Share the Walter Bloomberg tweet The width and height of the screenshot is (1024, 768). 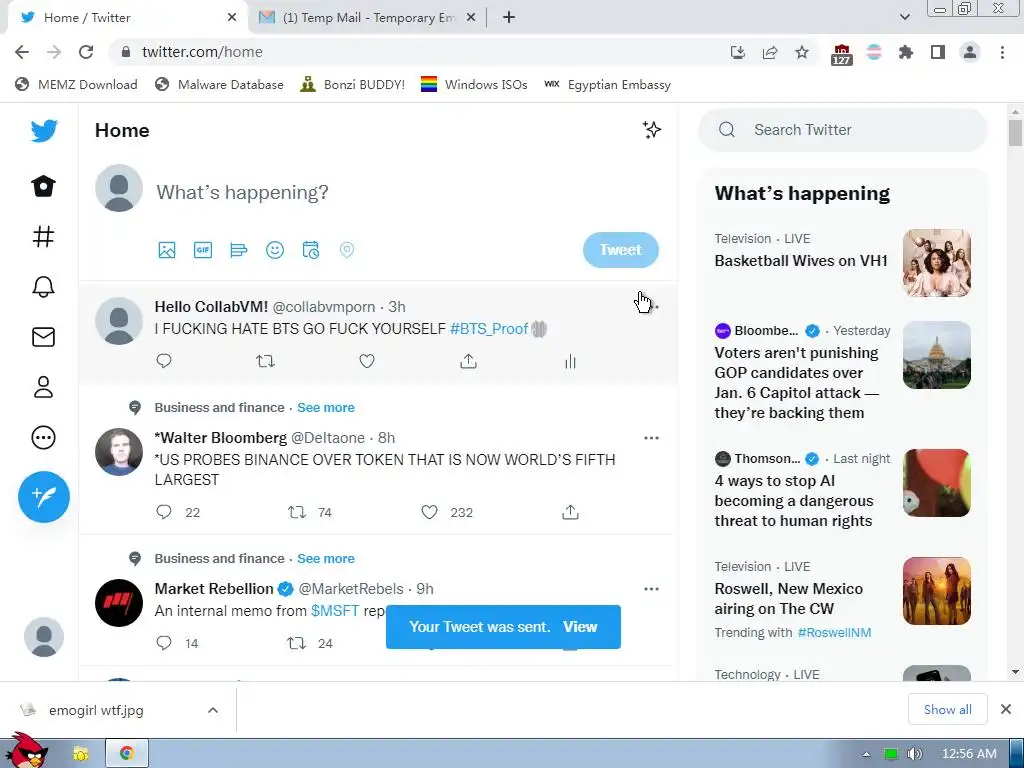pyautogui.click(x=570, y=512)
